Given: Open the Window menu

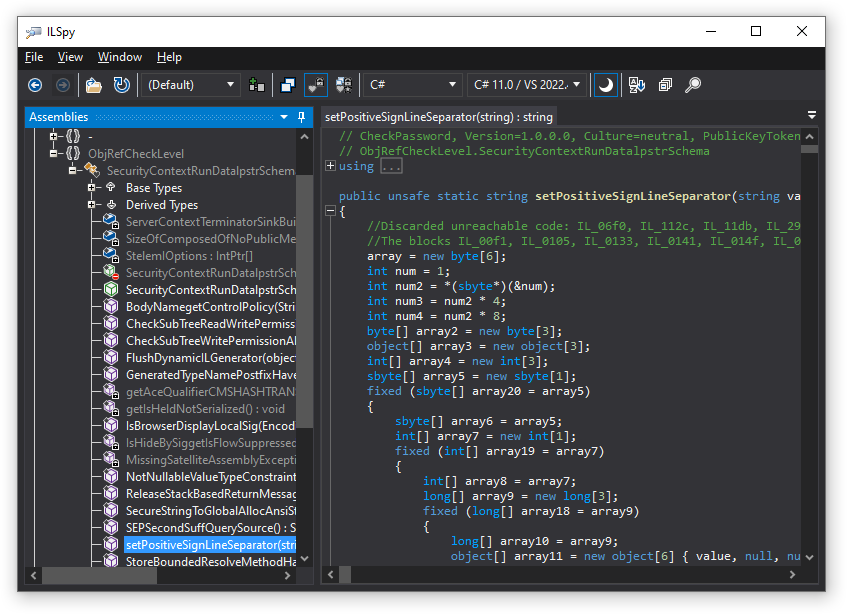Looking at the screenshot, I should [119, 57].
